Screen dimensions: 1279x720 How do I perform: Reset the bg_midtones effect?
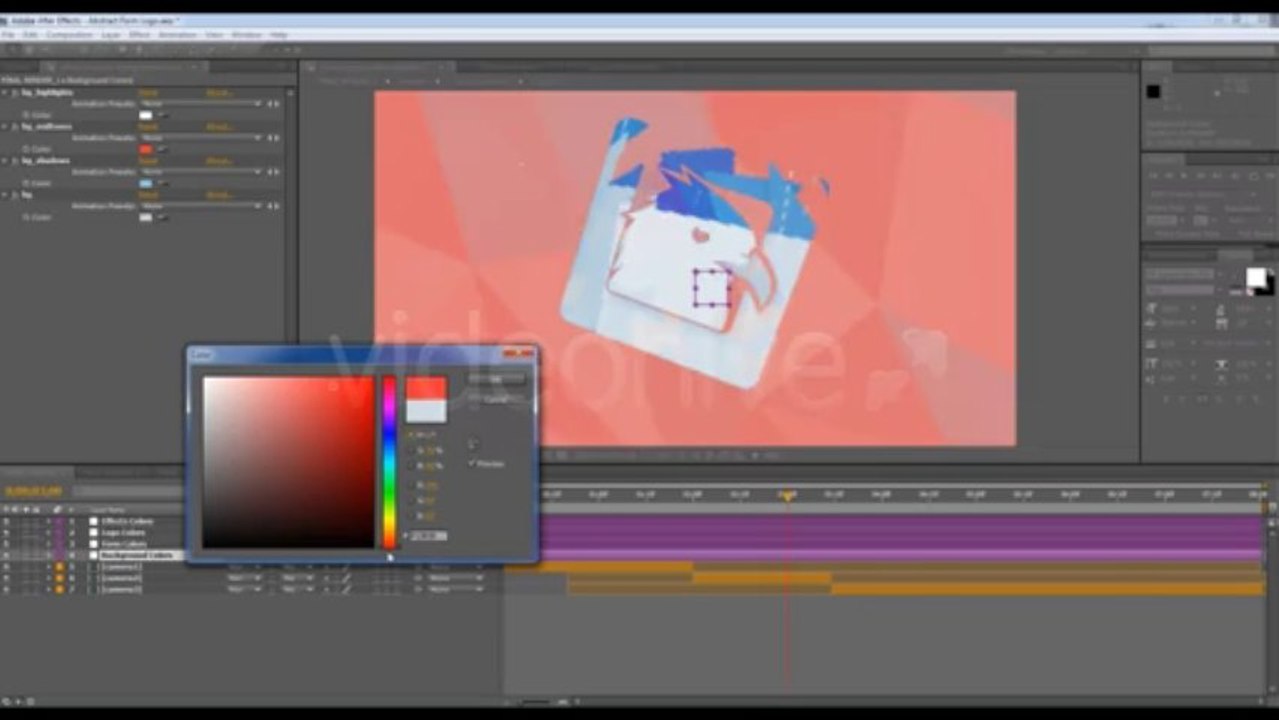pyautogui.click(x=148, y=127)
